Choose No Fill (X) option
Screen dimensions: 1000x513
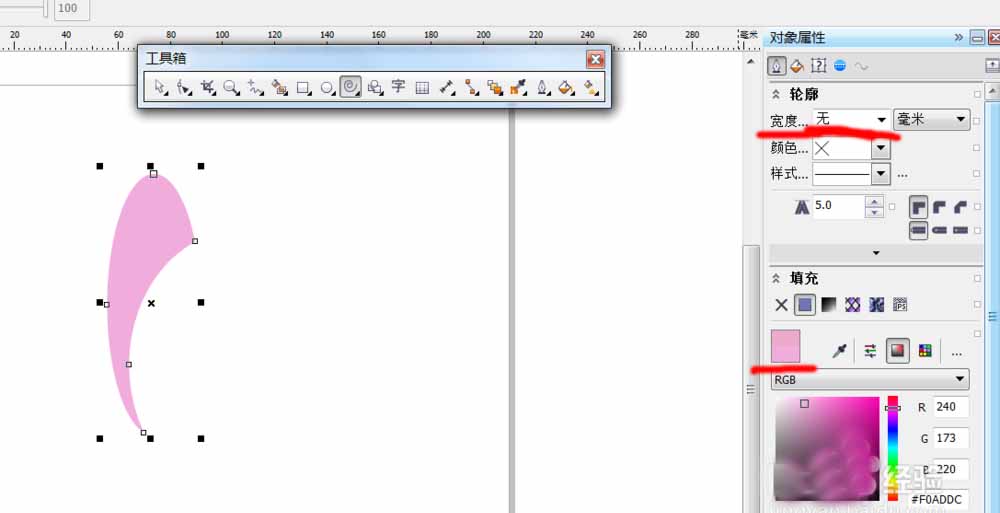781,305
